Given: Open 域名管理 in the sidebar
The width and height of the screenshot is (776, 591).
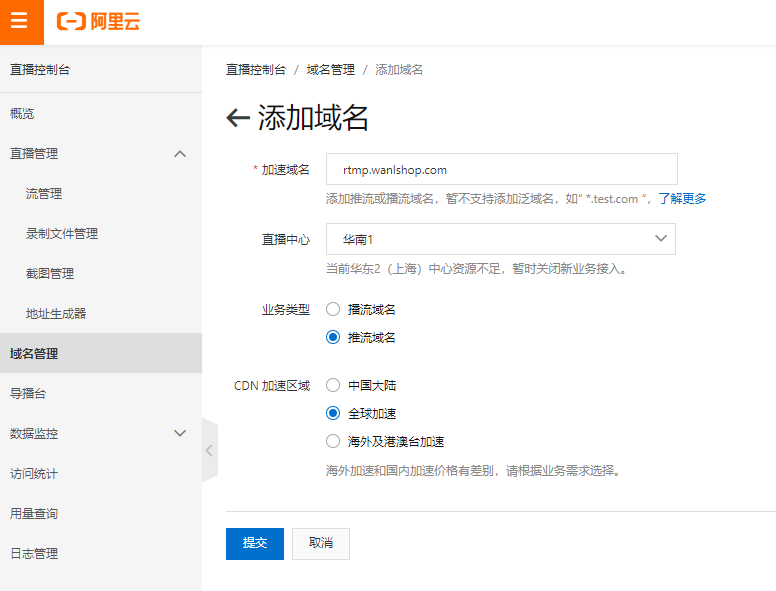Looking at the screenshot, I should 34,354.
